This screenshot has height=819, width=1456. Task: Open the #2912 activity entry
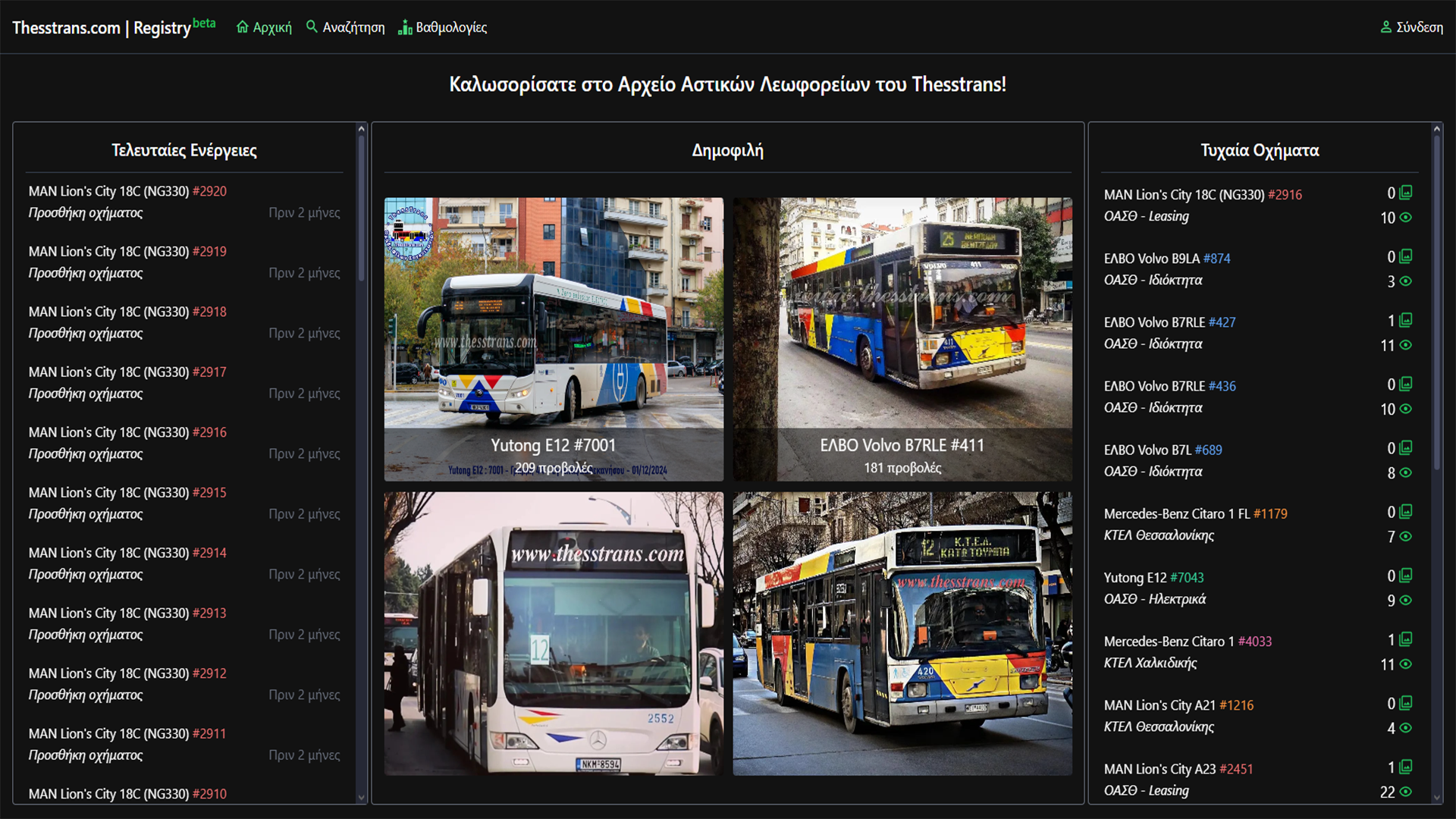click(184, 684)
